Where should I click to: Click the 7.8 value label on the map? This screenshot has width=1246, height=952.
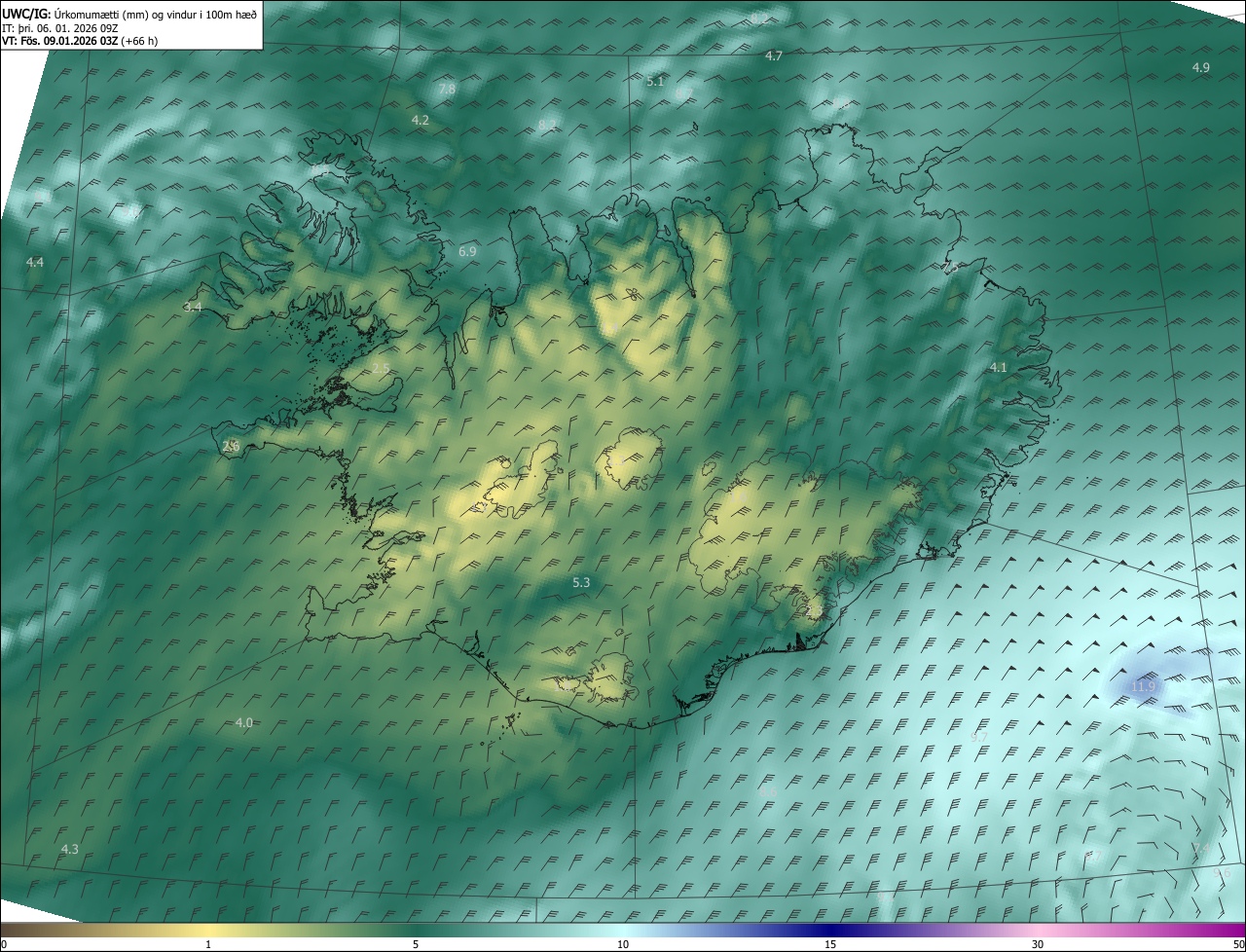447,89
